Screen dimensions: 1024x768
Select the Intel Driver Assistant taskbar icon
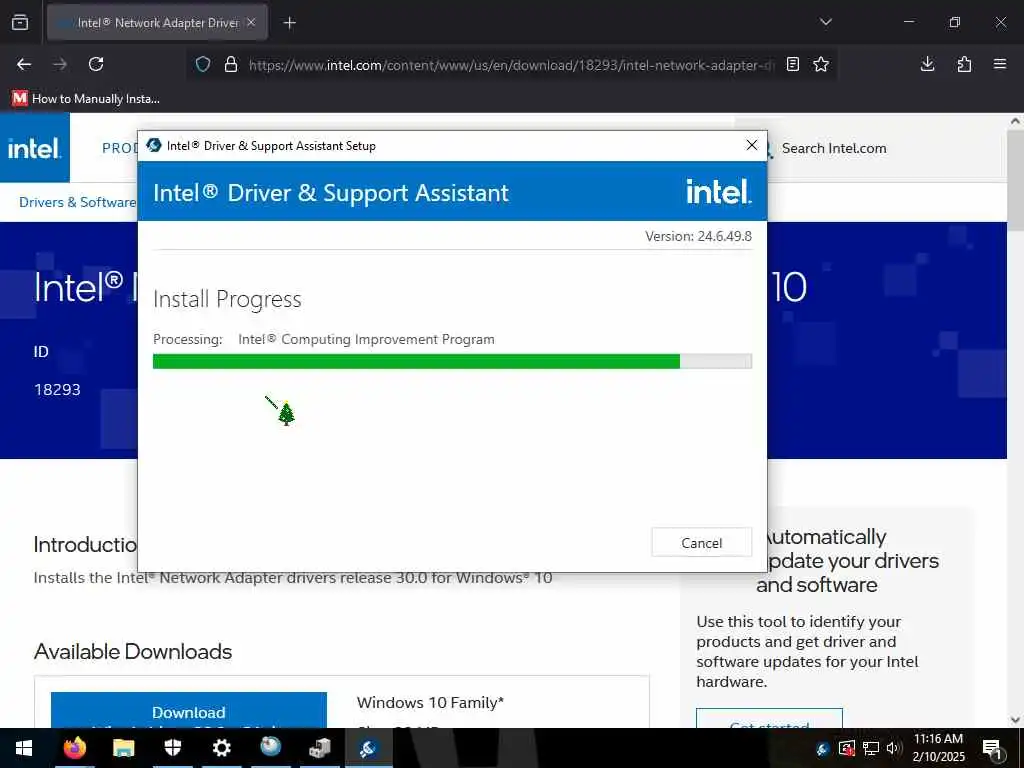(368, 748)
